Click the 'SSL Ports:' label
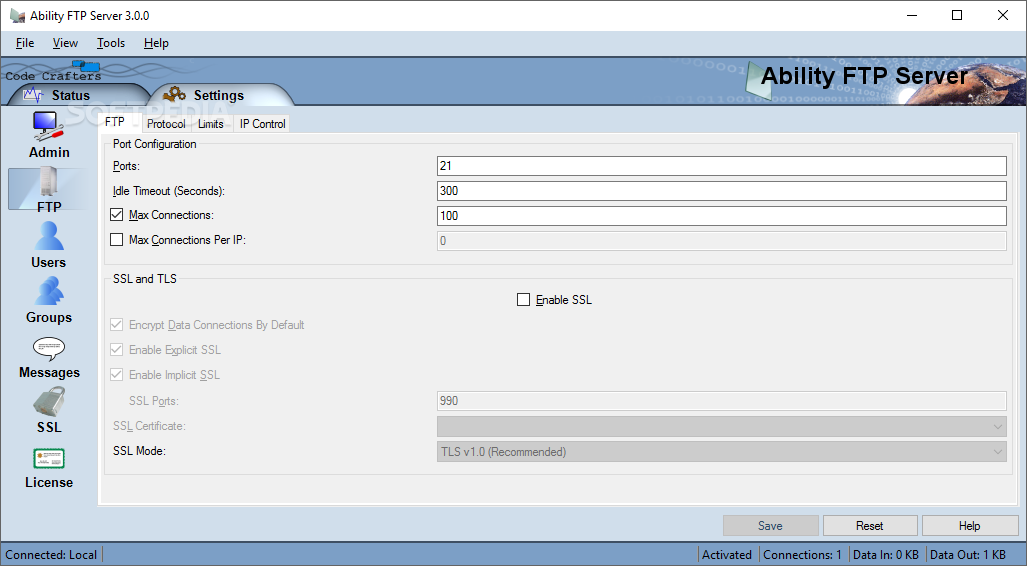 [154, 401]
